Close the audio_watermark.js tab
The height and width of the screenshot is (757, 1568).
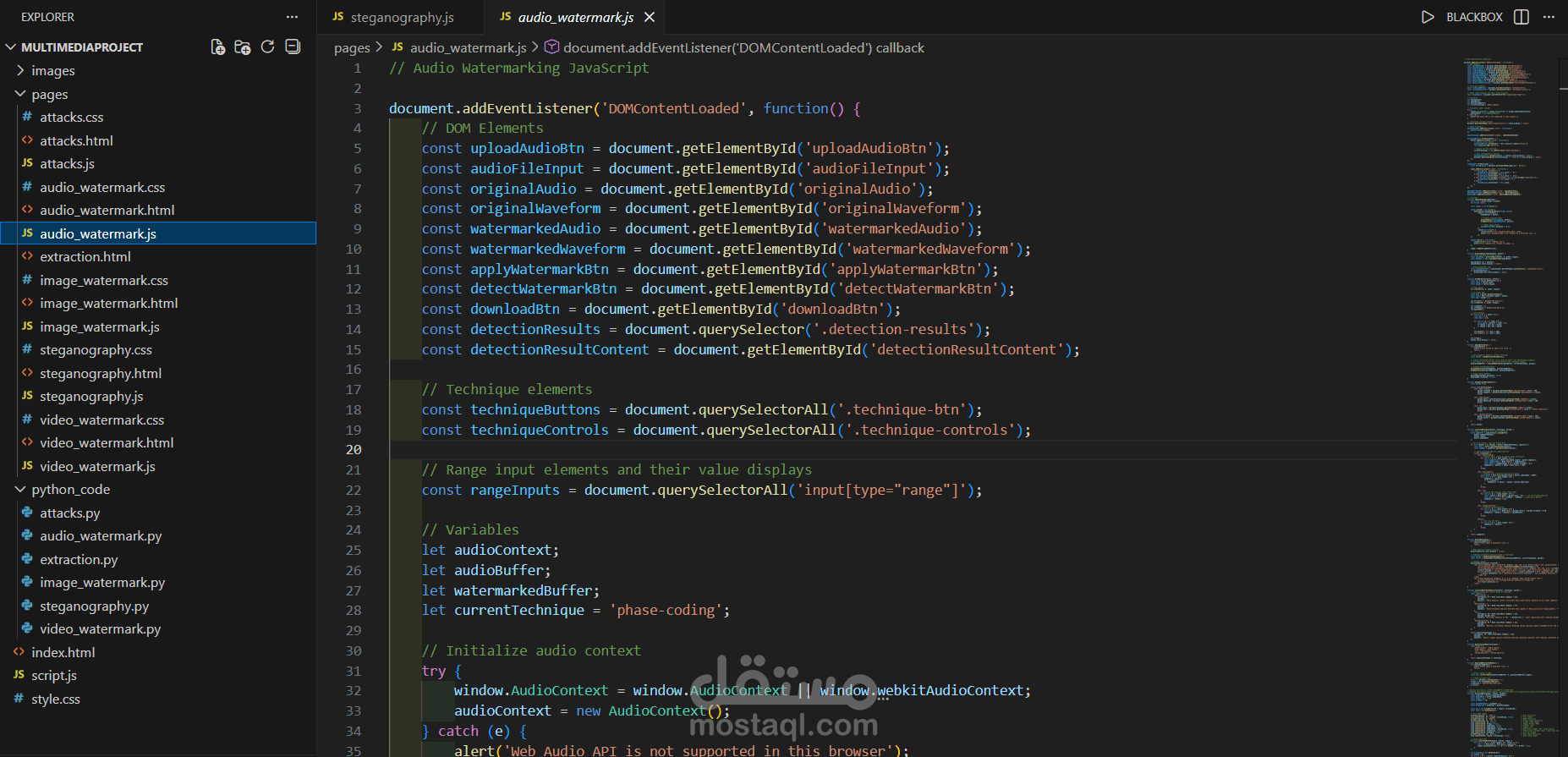[650, 17]
